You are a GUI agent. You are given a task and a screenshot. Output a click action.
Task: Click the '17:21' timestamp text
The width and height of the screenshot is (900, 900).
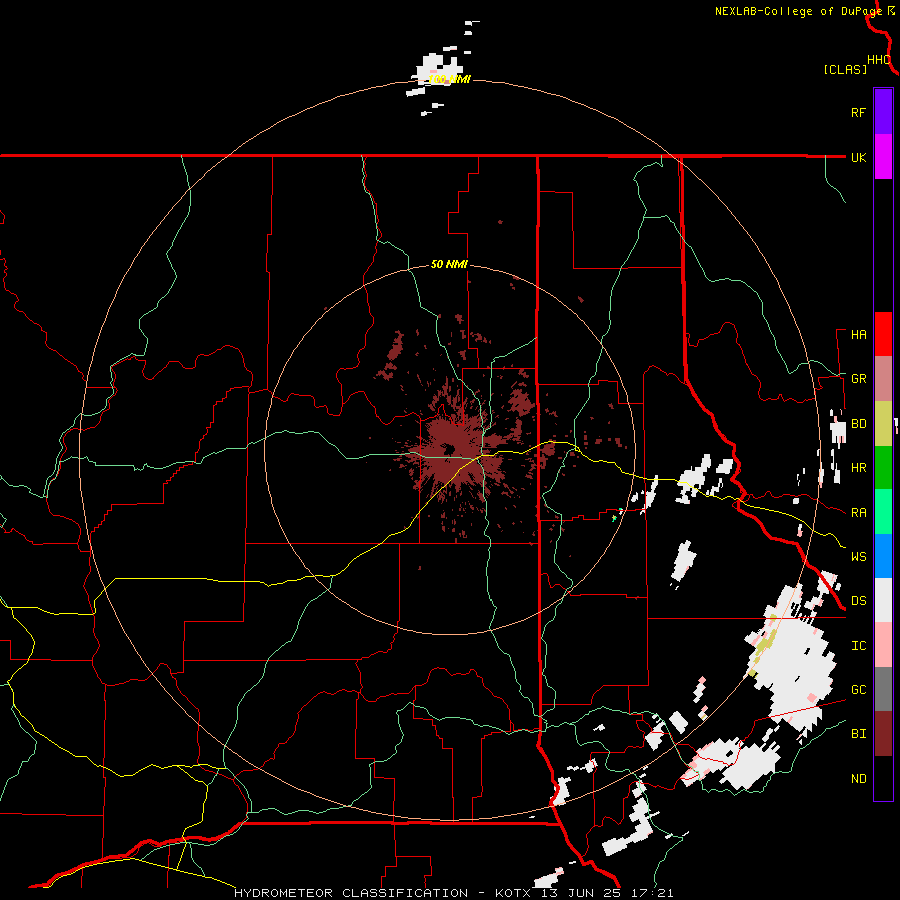(x=654, y=893)
